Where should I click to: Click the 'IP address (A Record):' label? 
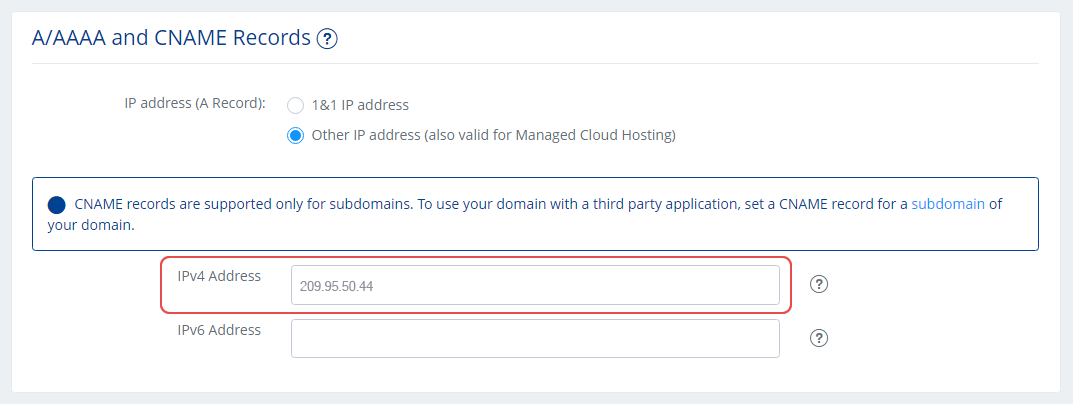194,103
